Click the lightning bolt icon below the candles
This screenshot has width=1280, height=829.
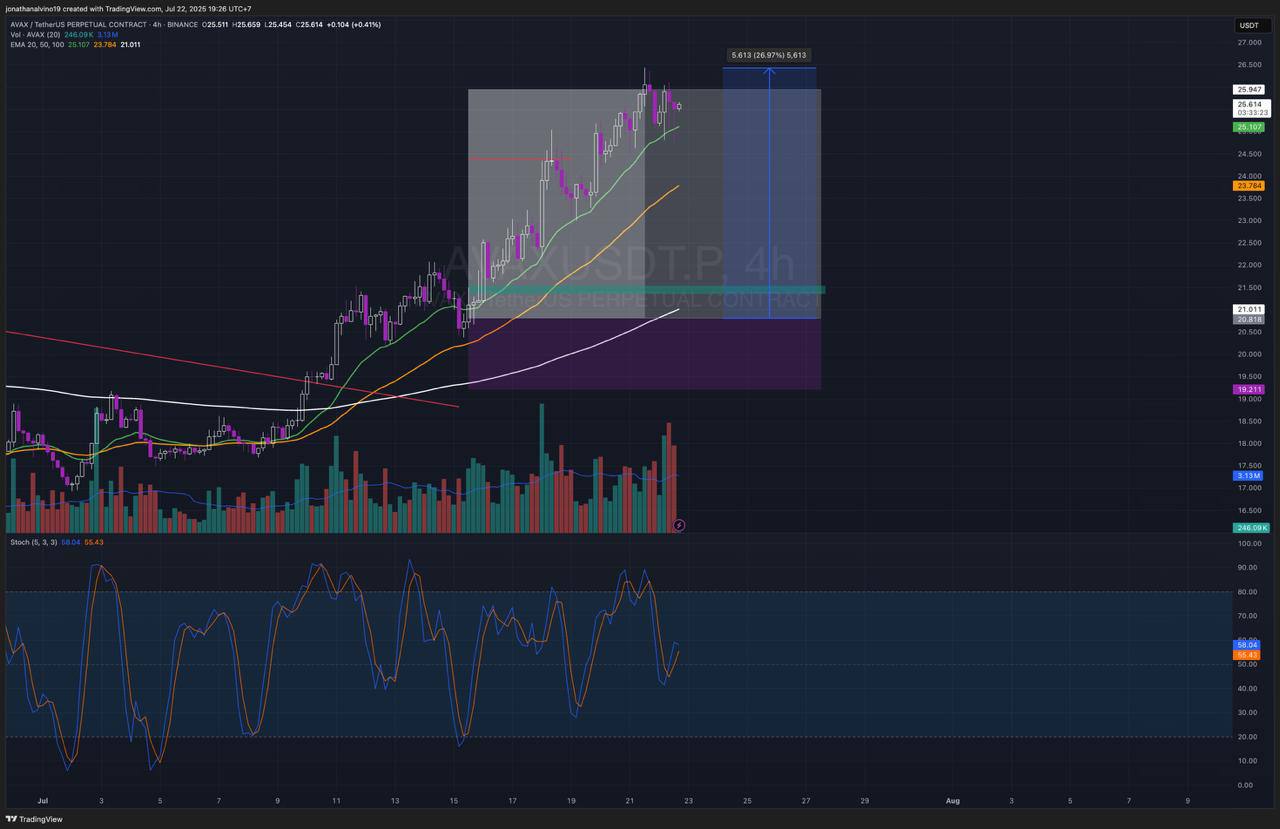679,524
